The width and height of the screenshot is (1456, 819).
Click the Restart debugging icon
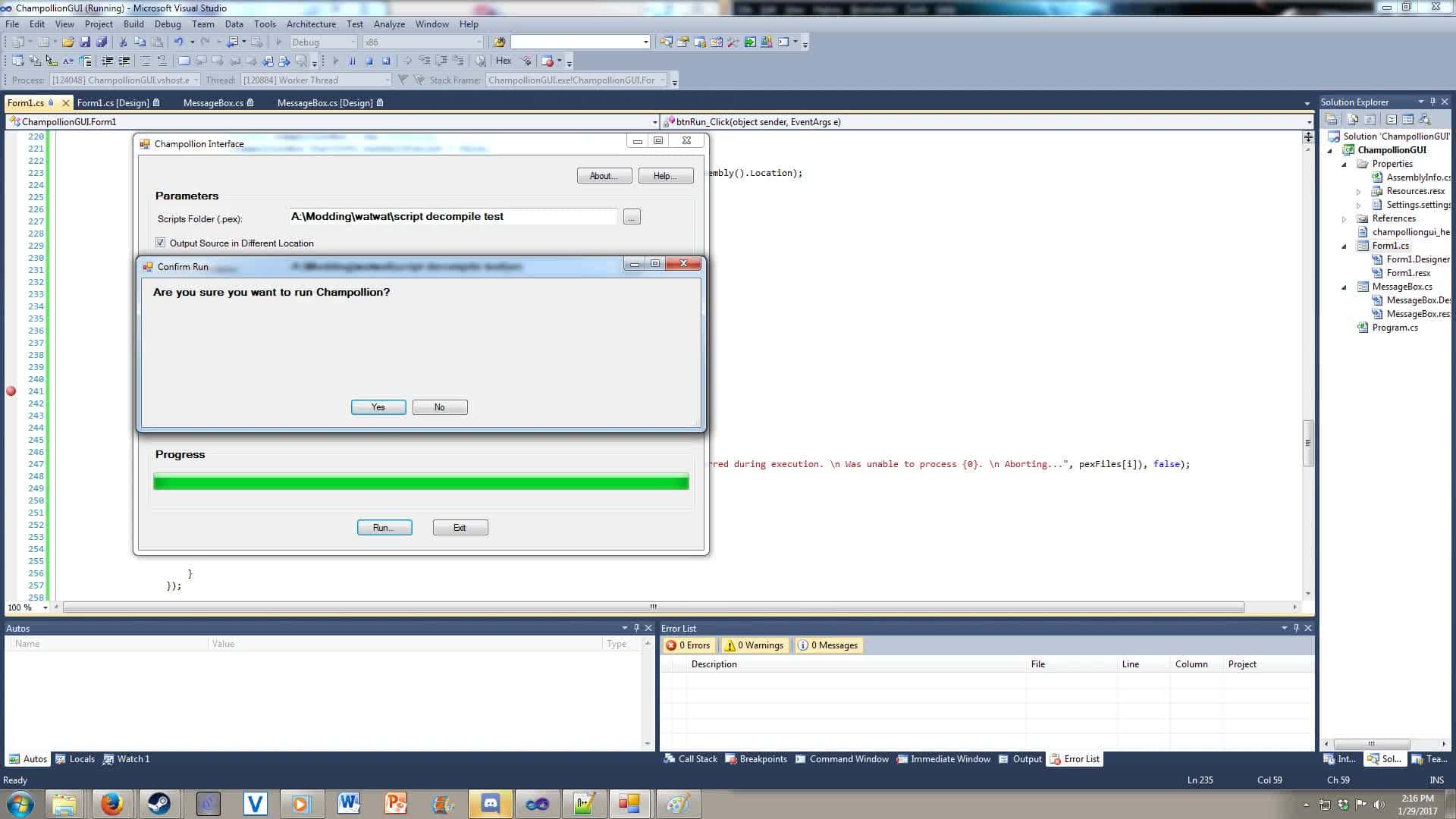(x=386, y=61)
